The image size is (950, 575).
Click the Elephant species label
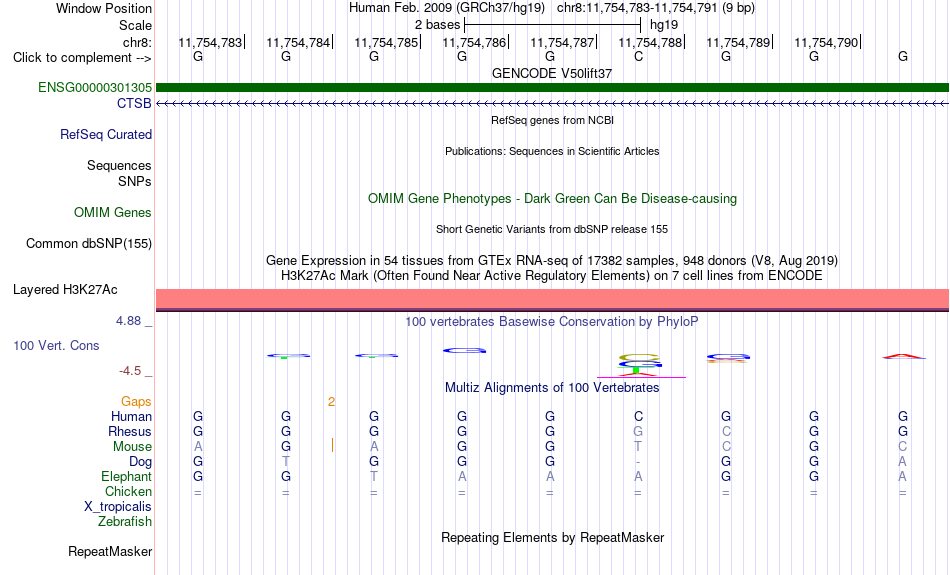point(127,477)
